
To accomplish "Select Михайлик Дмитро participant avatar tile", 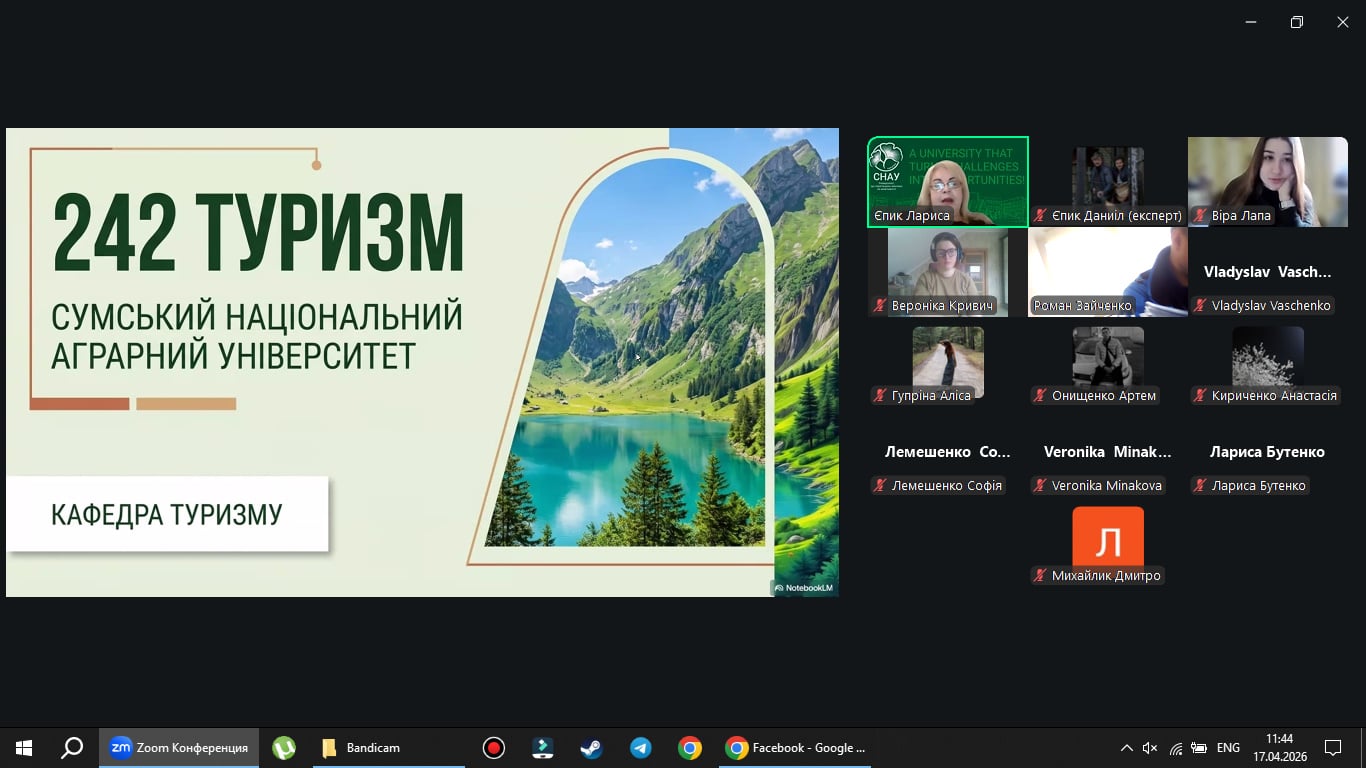I will click(x=1107, y=543).
